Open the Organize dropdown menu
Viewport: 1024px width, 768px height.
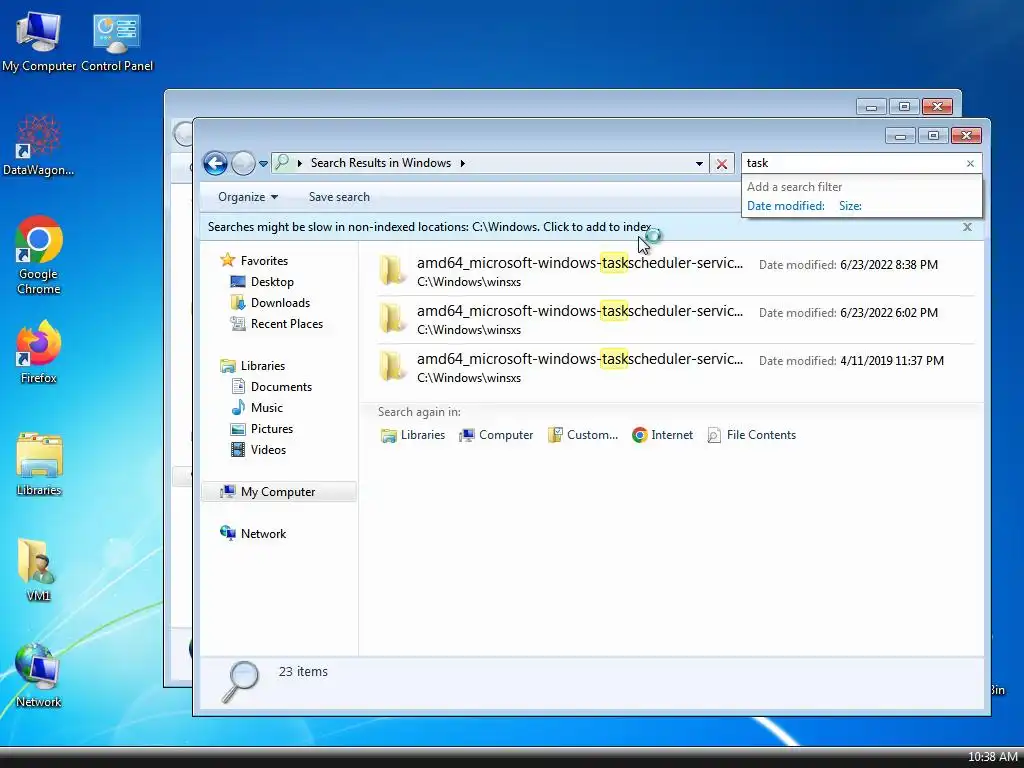[x=248, y=197]
